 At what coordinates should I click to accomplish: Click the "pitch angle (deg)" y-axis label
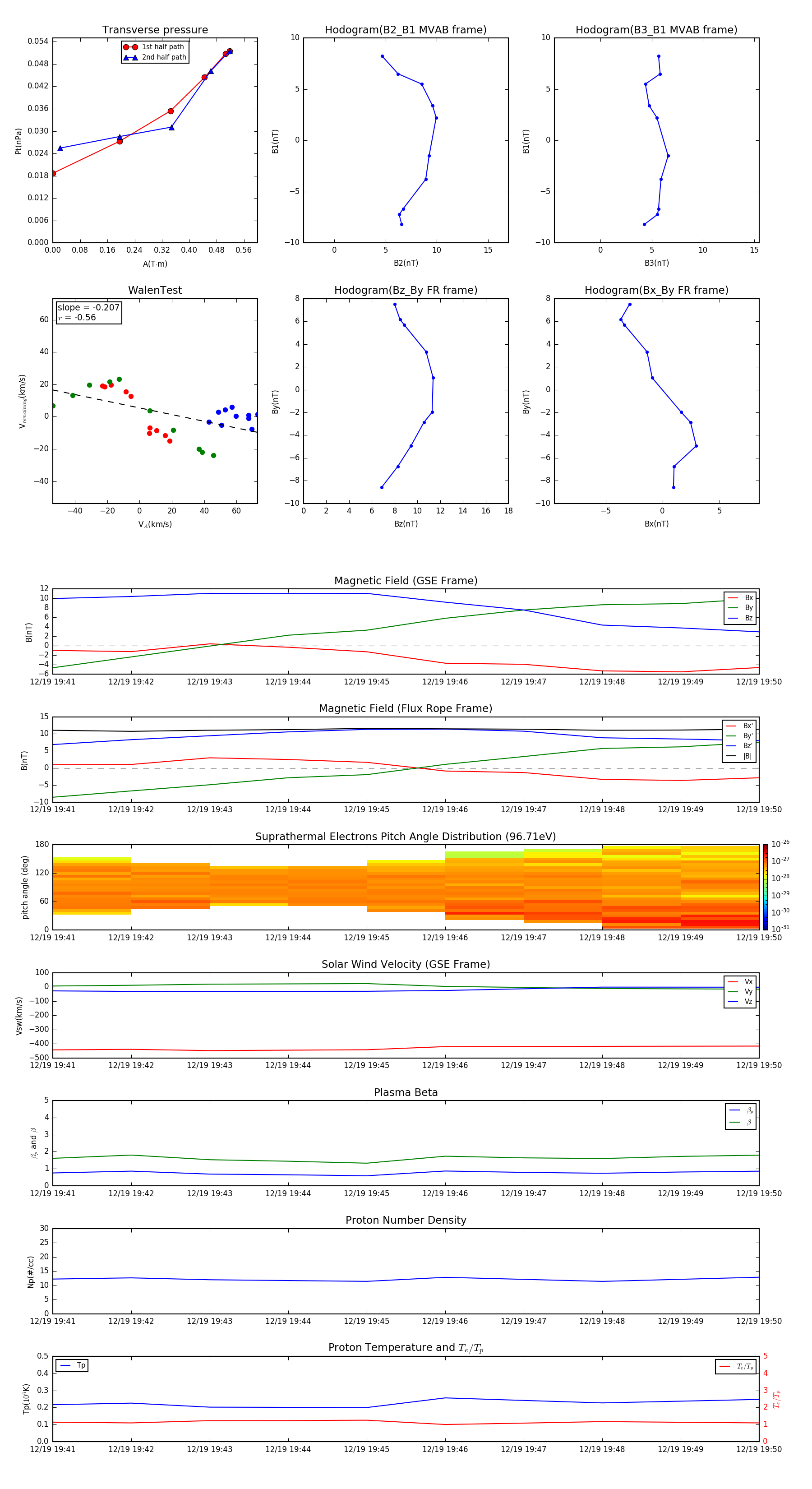[25, 887]
